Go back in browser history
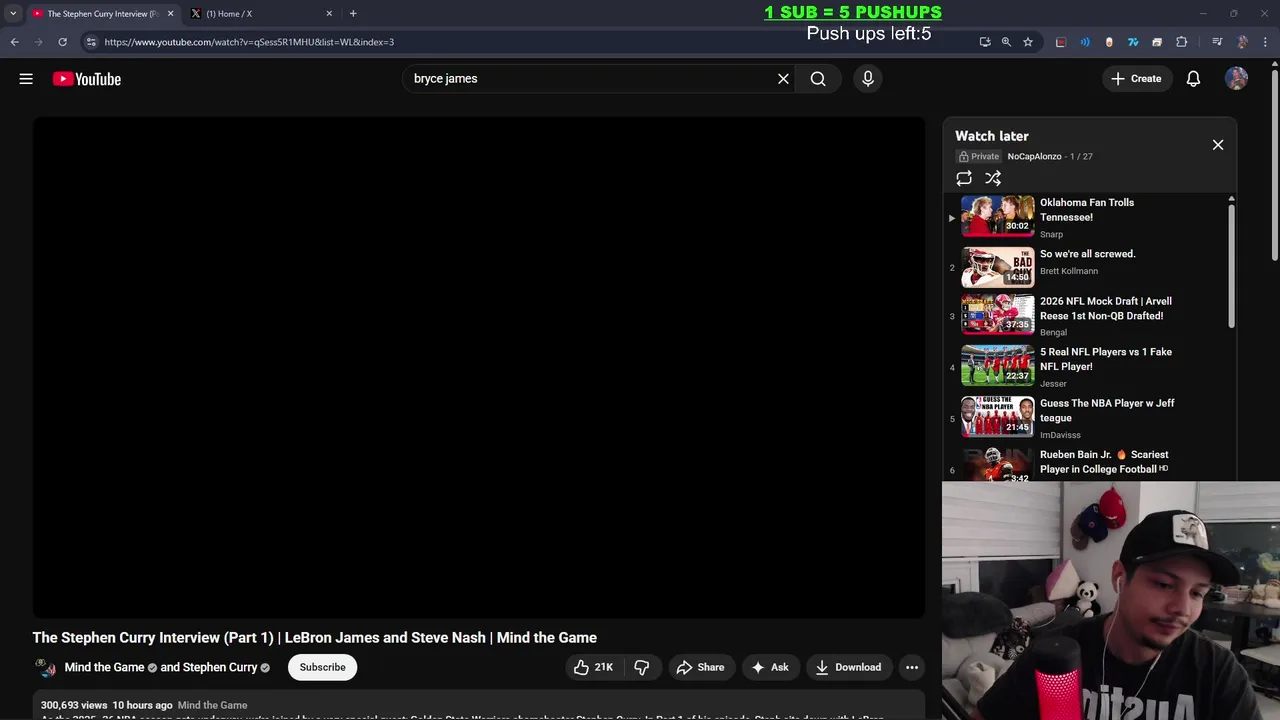 [14, 42]
